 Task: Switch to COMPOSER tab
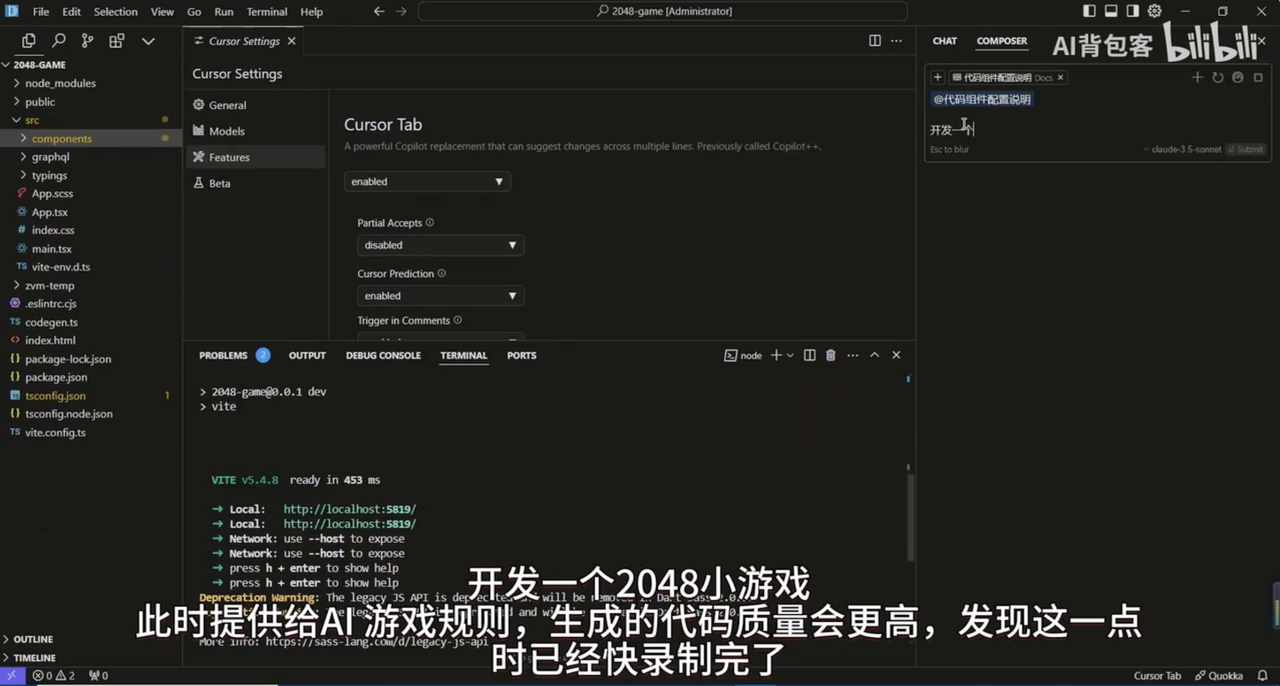(x=1002, y=41)
